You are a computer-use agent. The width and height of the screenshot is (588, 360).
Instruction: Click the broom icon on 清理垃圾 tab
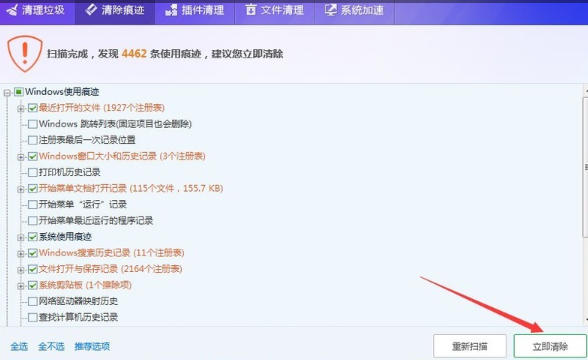coord(12,10)
